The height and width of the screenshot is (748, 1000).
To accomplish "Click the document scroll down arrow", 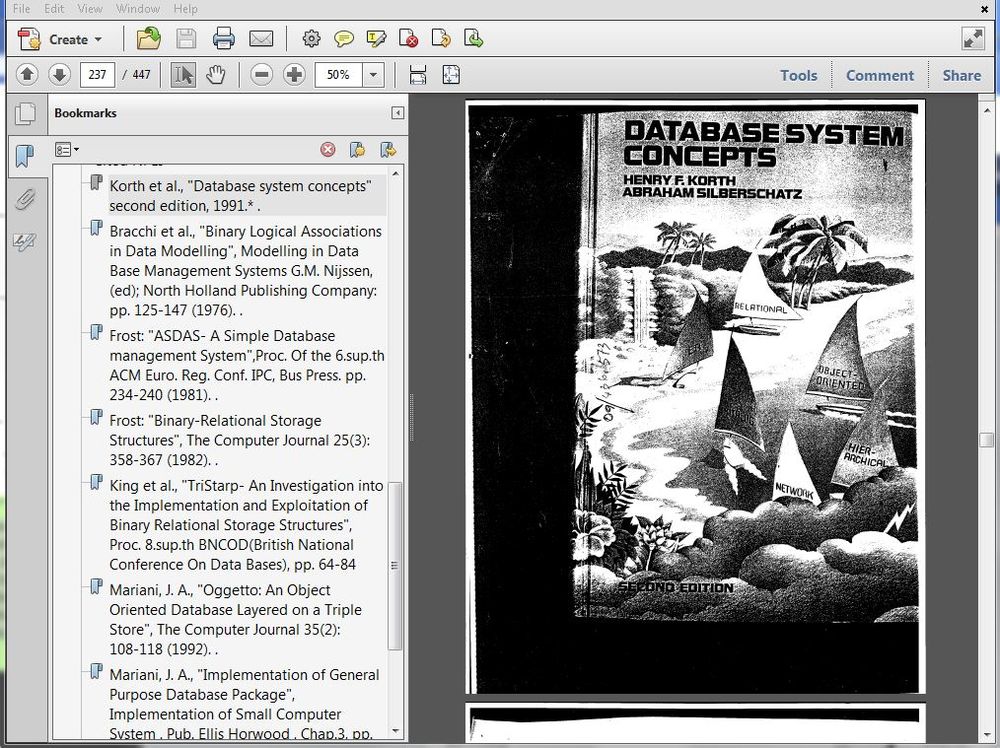I will click(x=986, y=735).
